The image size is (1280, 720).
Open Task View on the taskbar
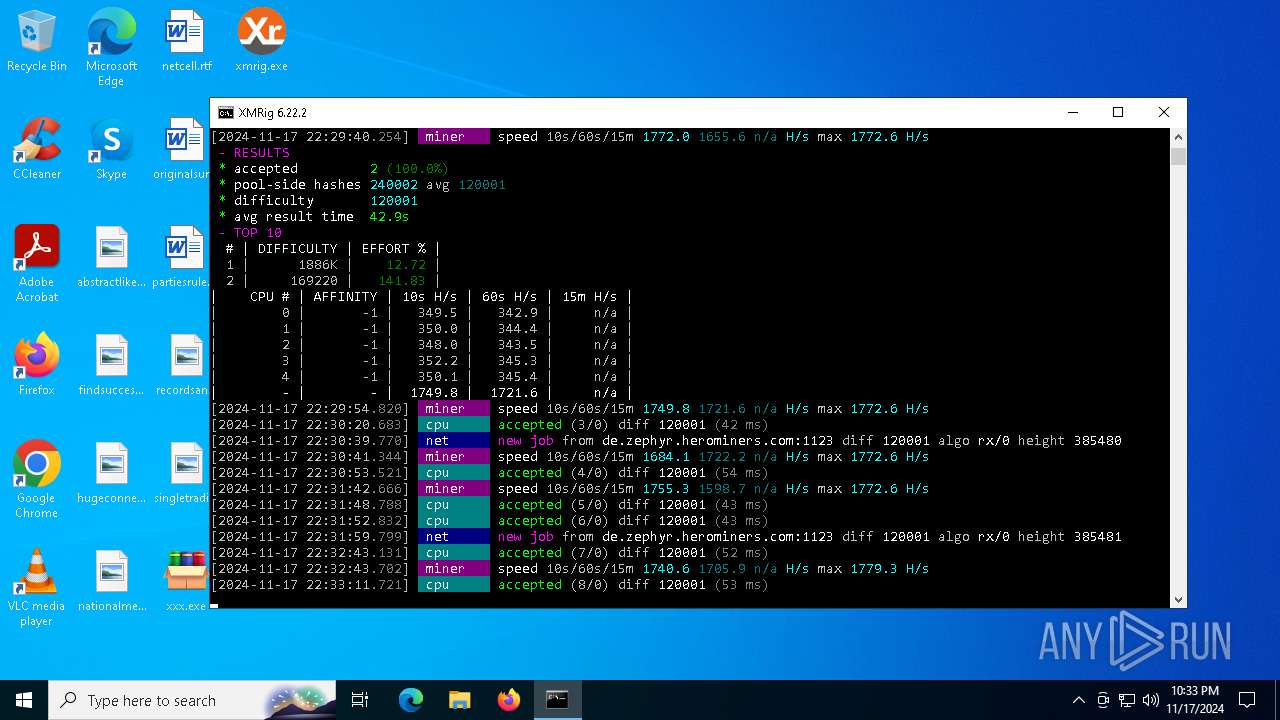[x=360, y=700]
